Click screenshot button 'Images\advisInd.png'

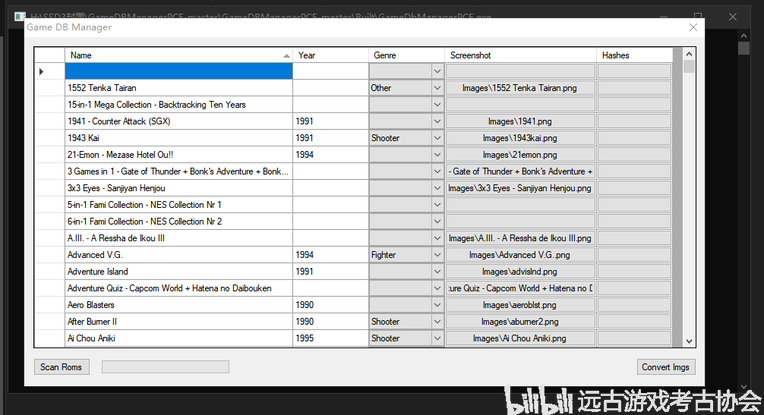(520, 272)
